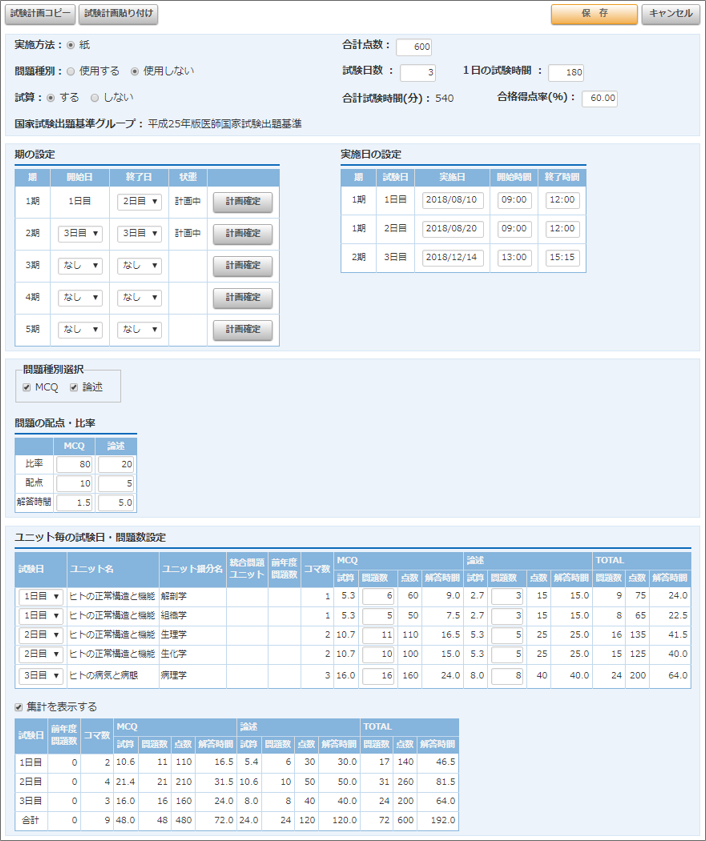706x841 pixels.
Task: Click the 合格得点率 input field
Action: 599,98
